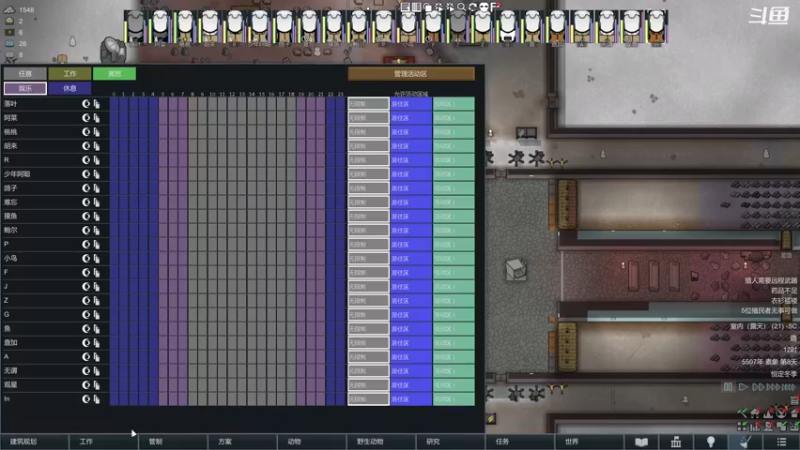The height and width of the screenshot is (450, 800).
Task: Click the crescent copy icon in G's row
Action: point(86,314)
